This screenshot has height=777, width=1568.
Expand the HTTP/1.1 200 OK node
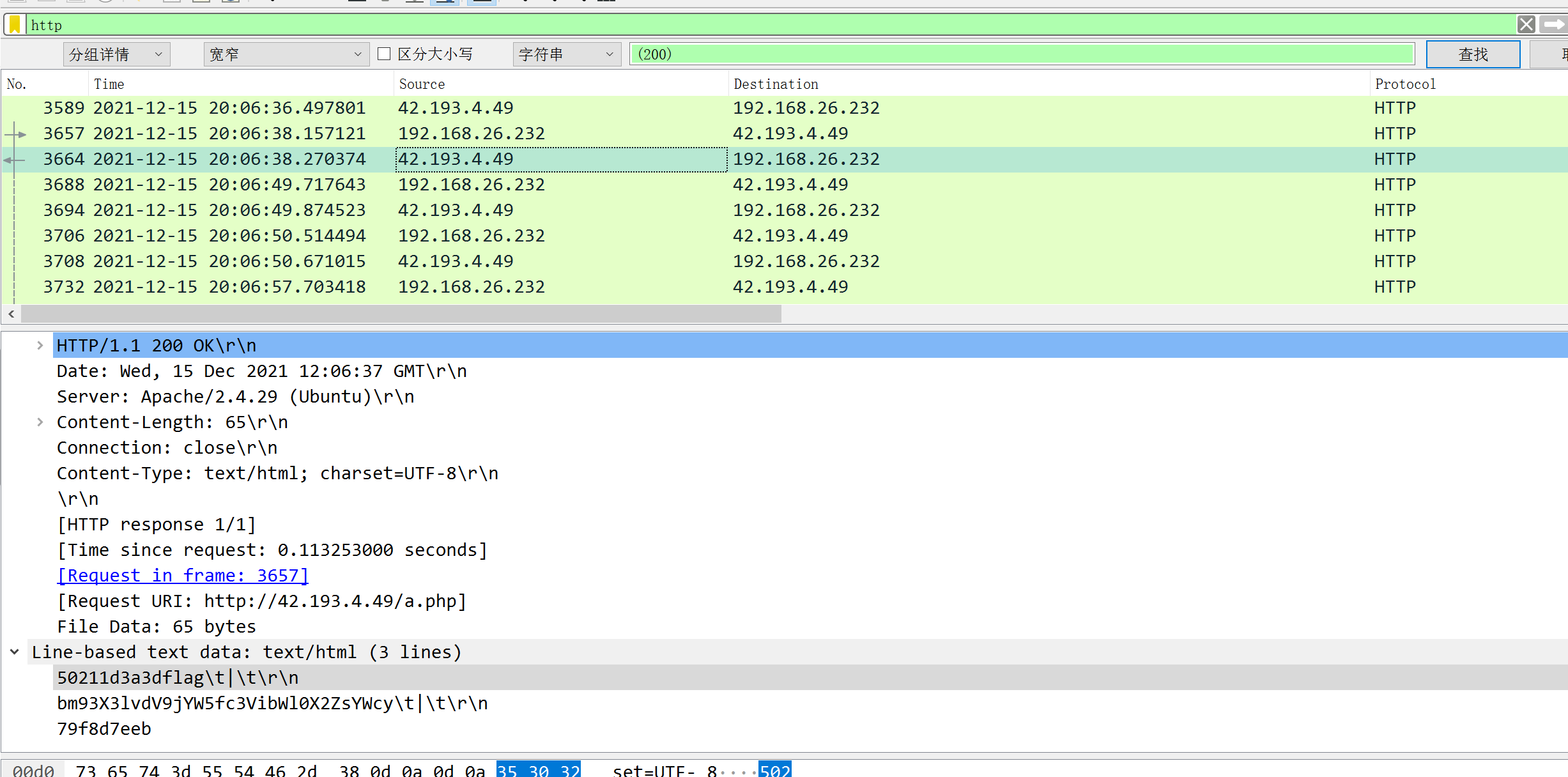pos(40,345)
